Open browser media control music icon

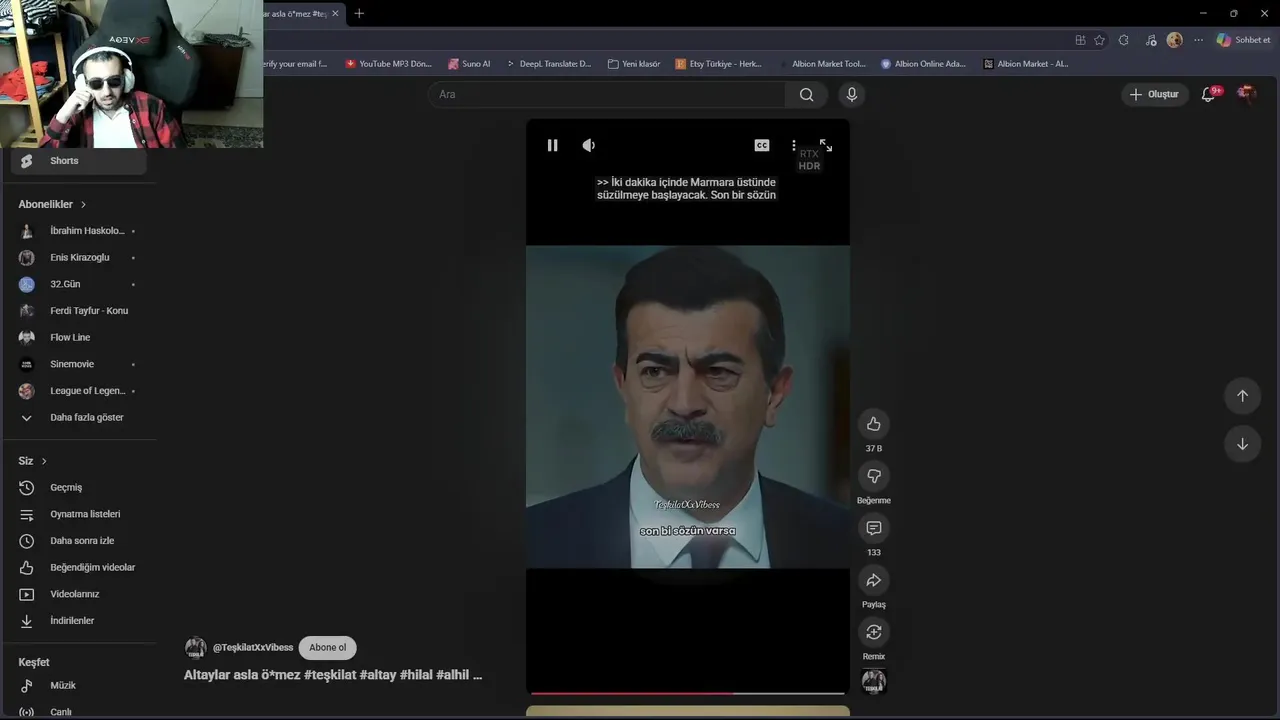coord(1150,40)
